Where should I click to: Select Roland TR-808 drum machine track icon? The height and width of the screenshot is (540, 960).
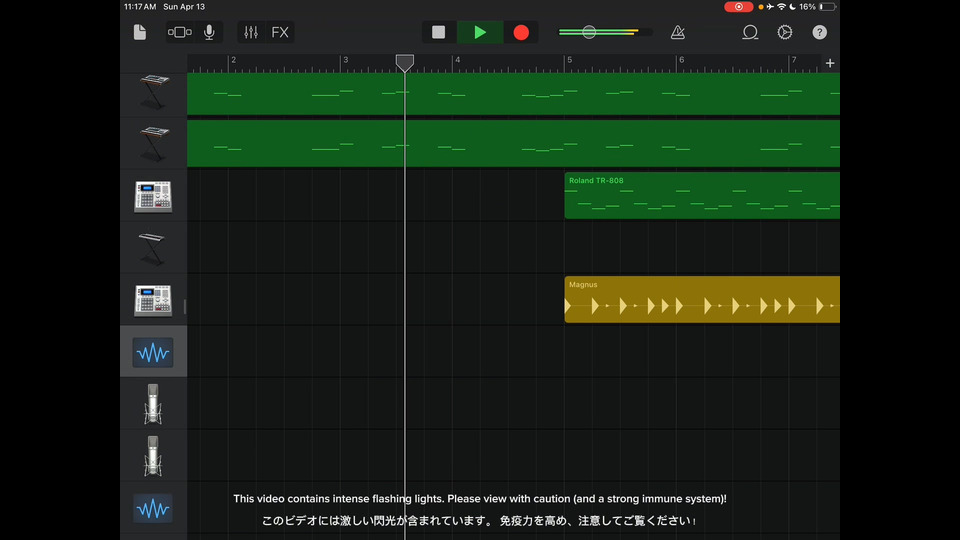(153, 196)
